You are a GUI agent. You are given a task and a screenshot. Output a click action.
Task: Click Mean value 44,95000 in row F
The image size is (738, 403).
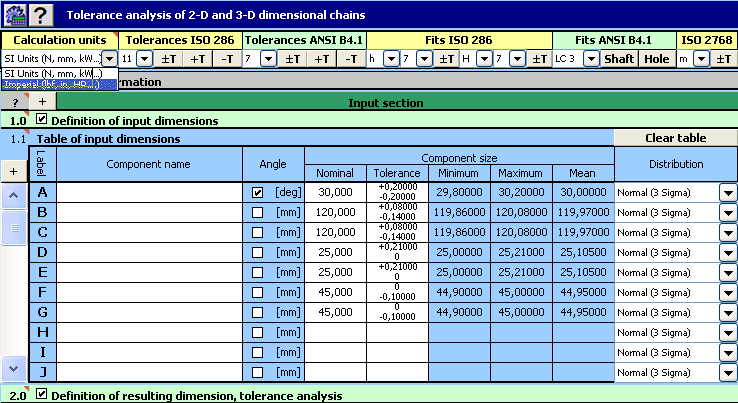click(x=583, y=292)
